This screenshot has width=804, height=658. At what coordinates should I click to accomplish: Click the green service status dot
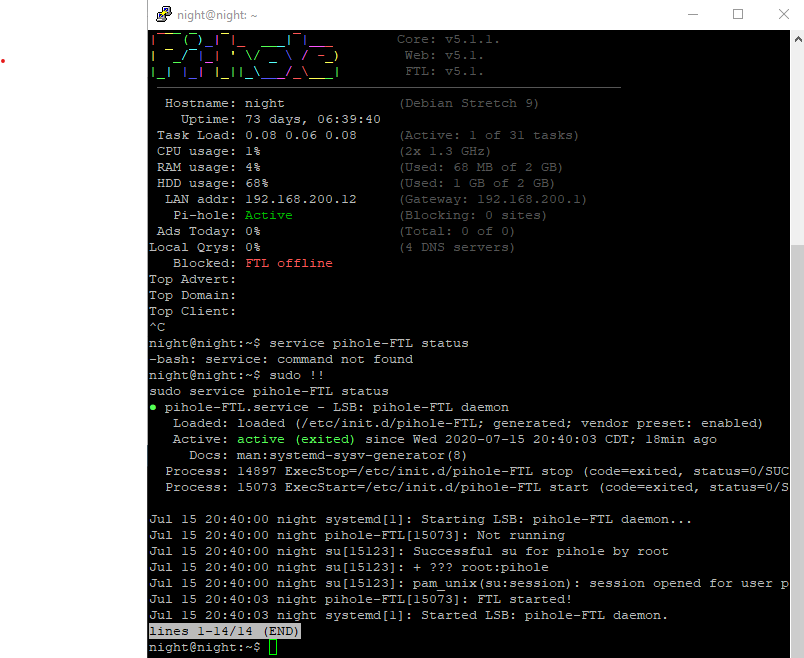153,407
